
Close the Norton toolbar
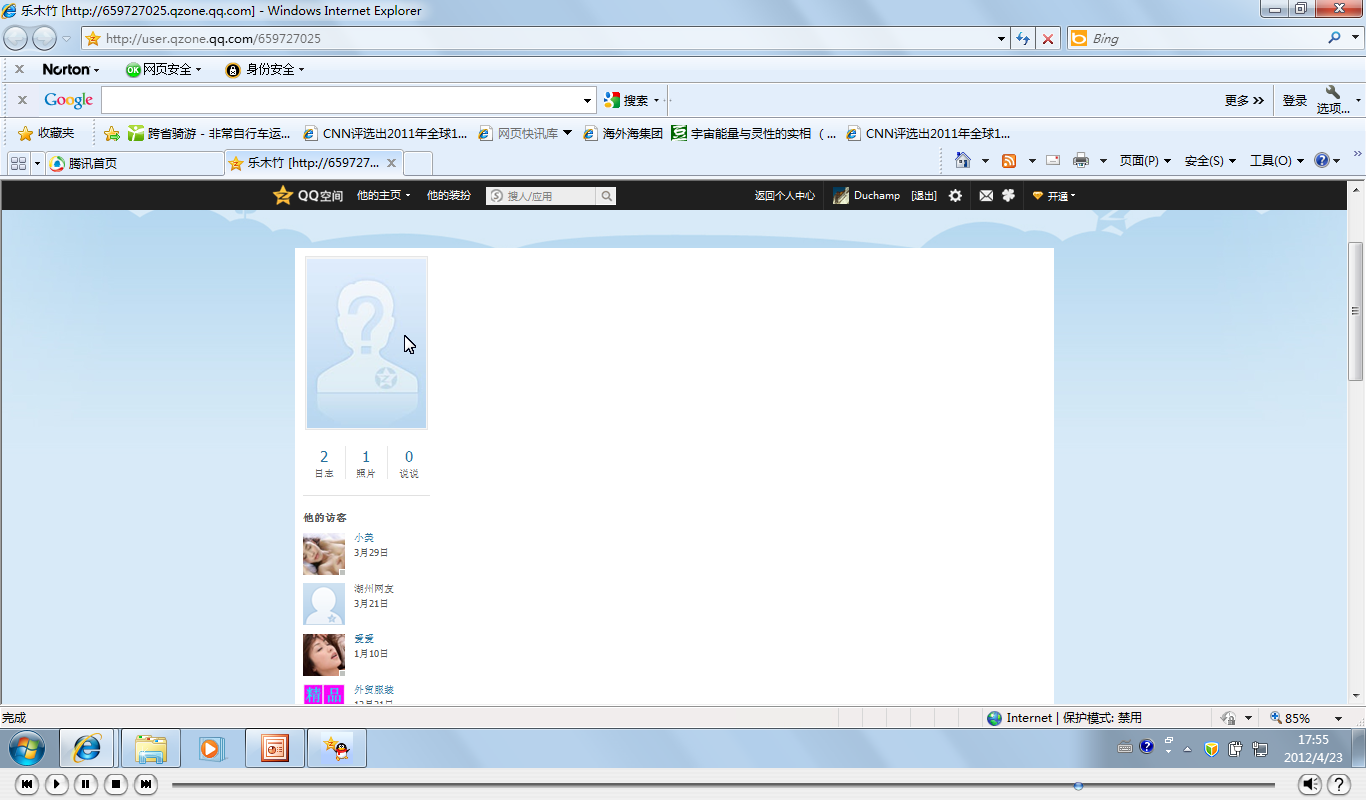click(x=19, y=69)
